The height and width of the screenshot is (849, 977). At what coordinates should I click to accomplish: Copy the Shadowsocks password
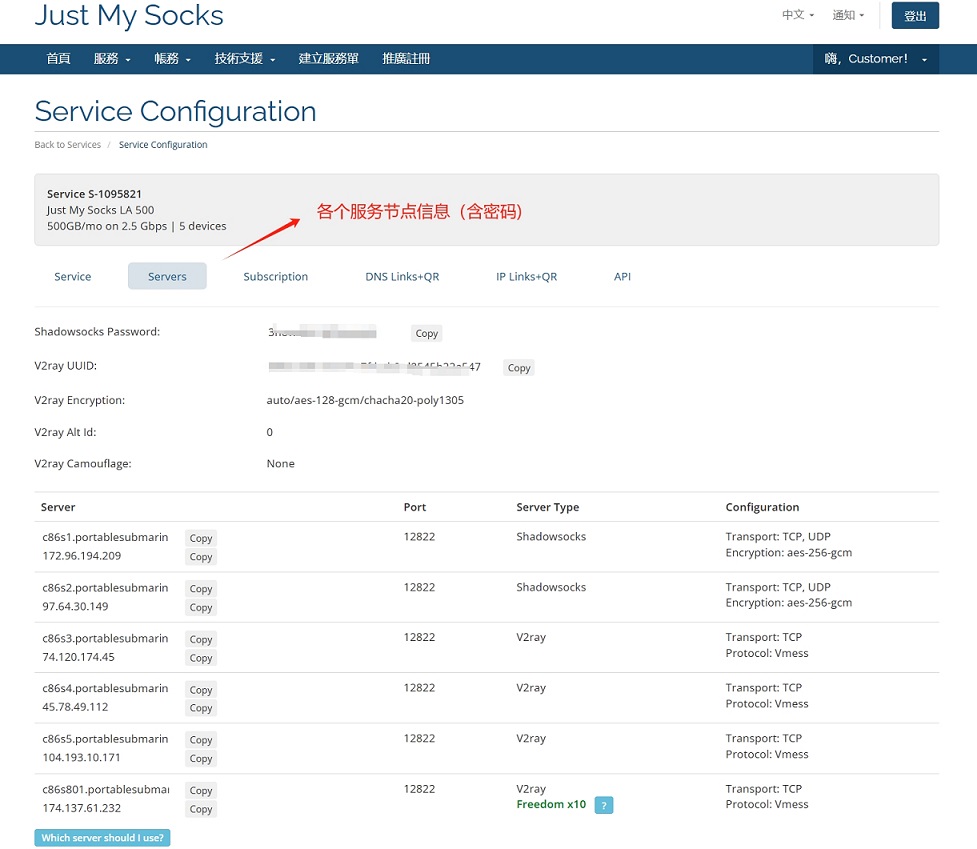427,333
